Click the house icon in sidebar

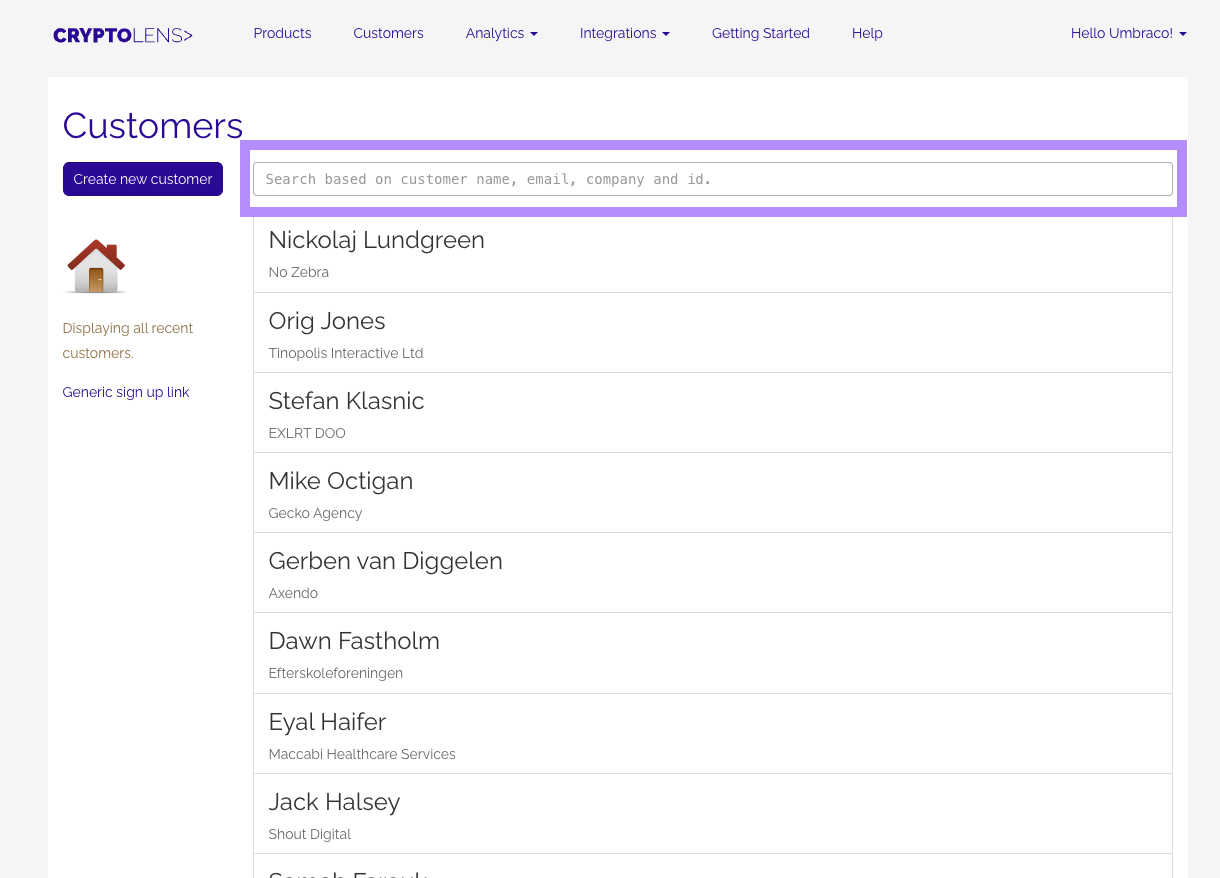pyautogui.click(x=96, y=266)
